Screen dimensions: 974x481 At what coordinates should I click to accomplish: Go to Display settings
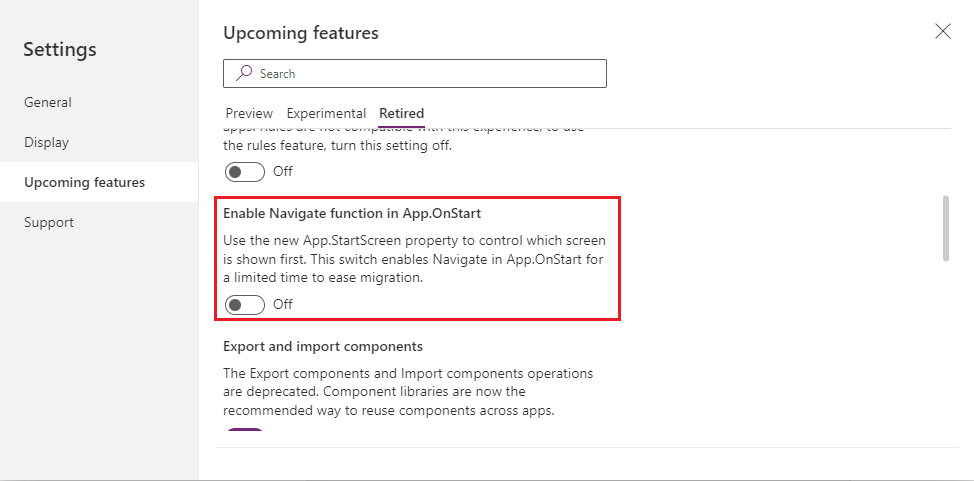[47, 142]
